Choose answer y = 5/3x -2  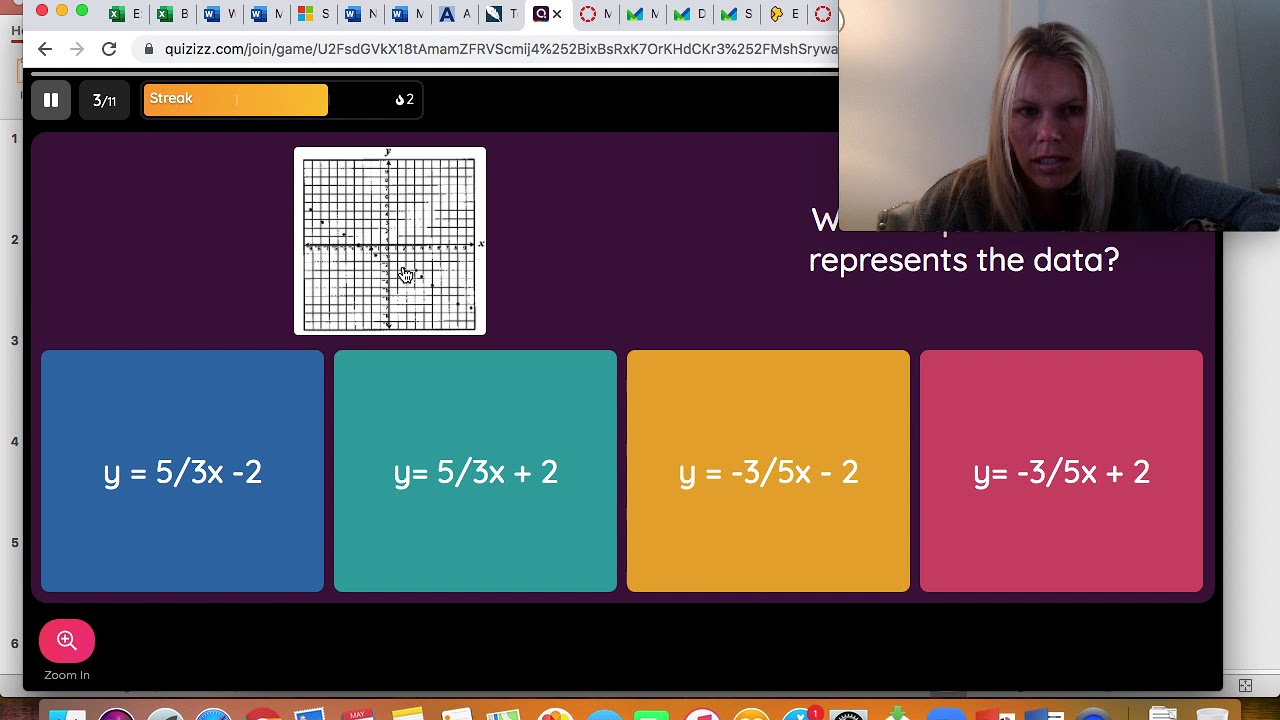(182, 471)
